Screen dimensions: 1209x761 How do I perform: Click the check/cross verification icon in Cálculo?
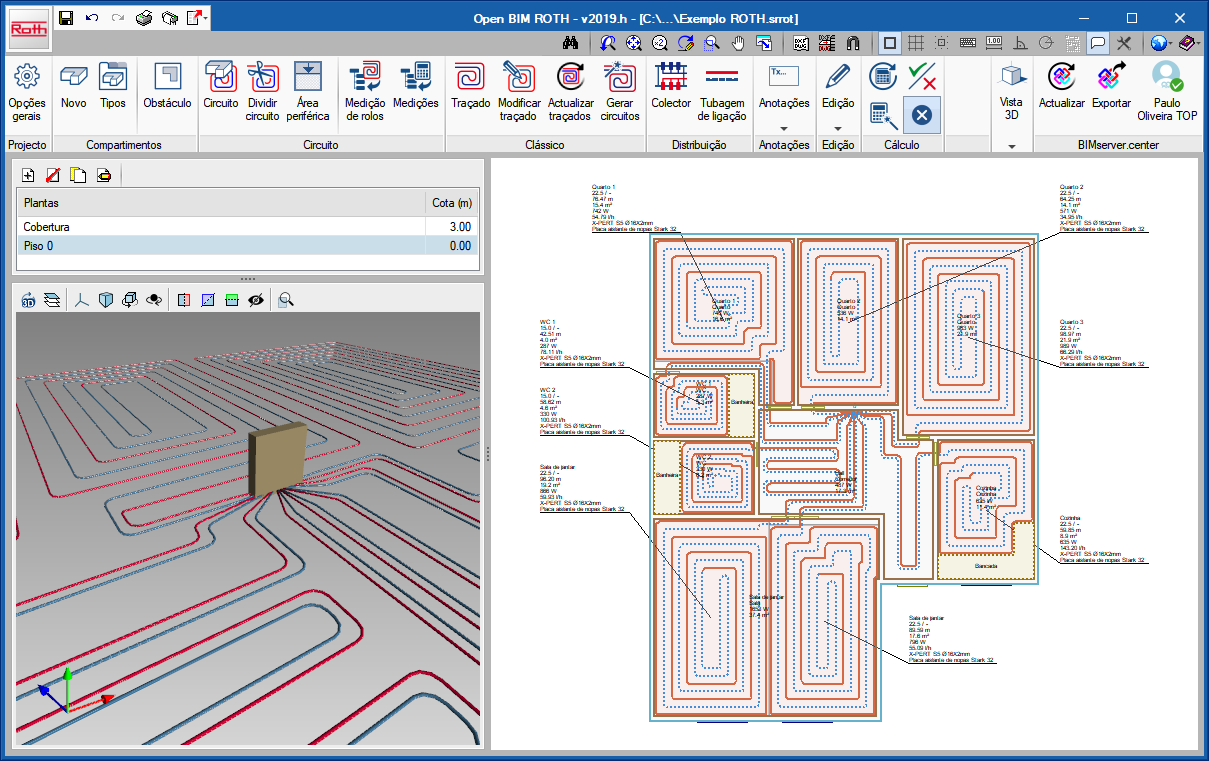pyautogui.click(x=922, y=75)
